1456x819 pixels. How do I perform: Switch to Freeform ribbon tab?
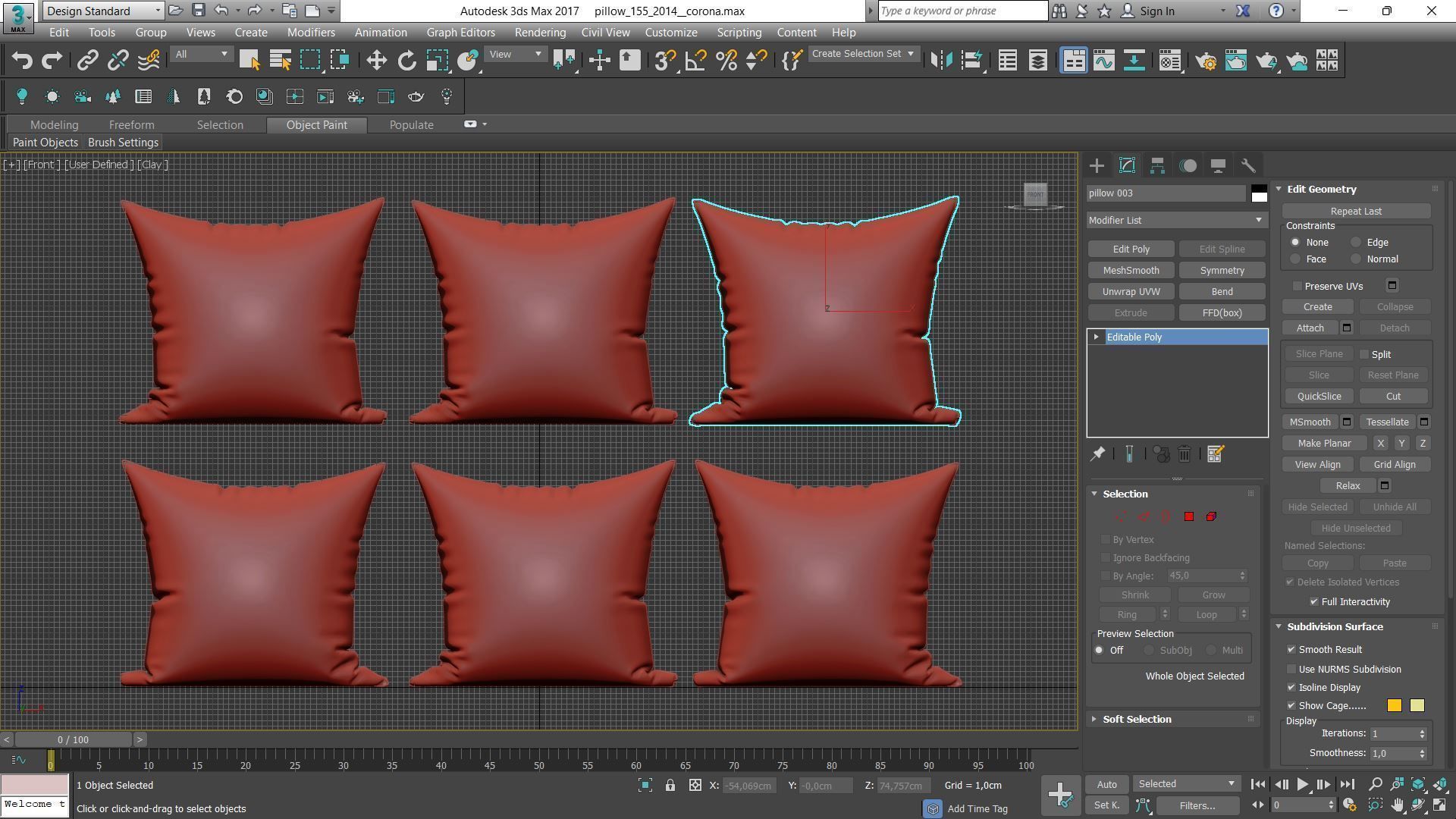[x=131, y=125]
